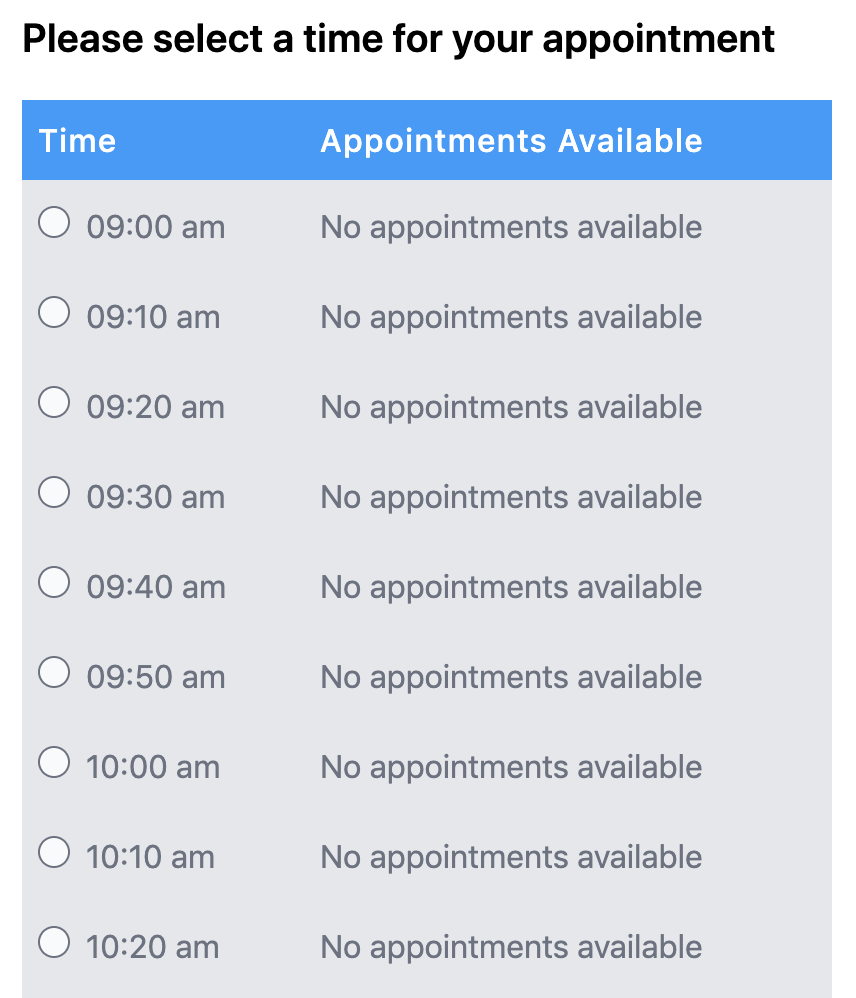Pick the 09:30 am radio option
Image resolution: width=856 pixels, height=998 pixels.
[x=54, y=492]
